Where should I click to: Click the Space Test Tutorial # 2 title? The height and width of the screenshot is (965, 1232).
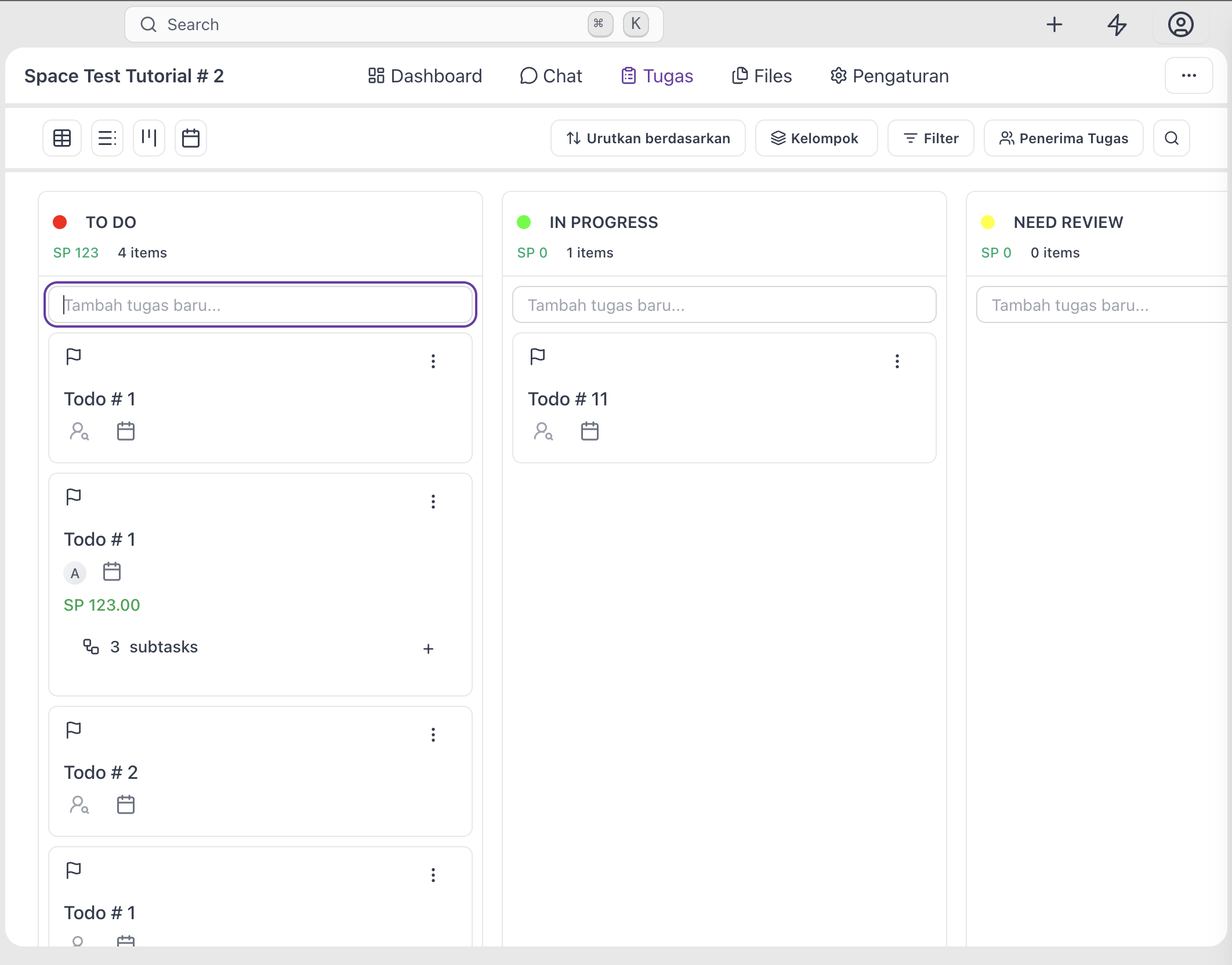point(124,76)
